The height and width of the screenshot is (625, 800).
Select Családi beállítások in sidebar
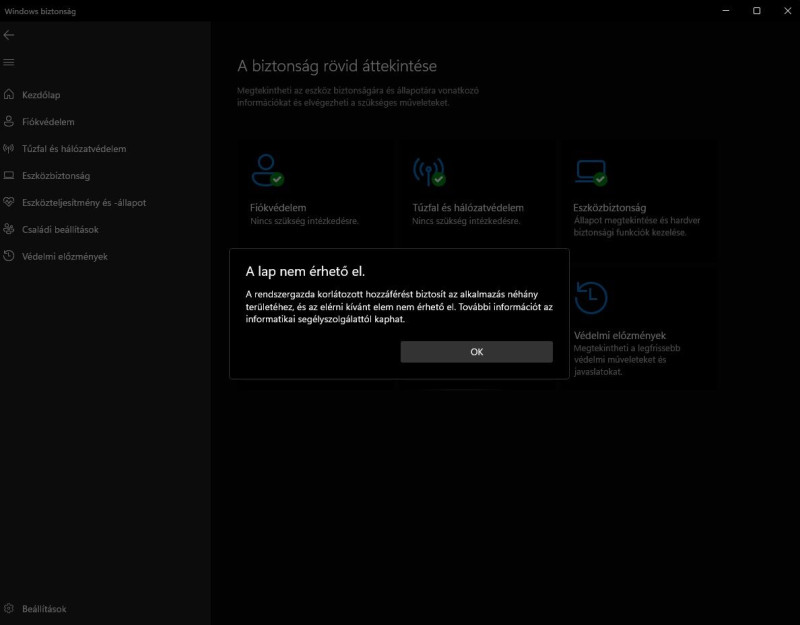pyautogui.click(x=60, y=230)
